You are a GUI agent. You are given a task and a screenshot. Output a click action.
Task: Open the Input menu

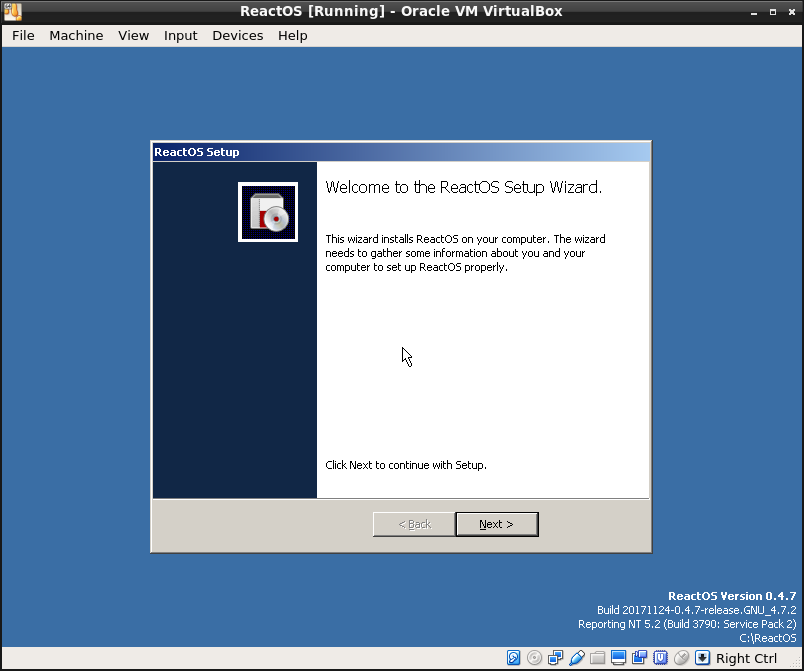click(180, 35)
